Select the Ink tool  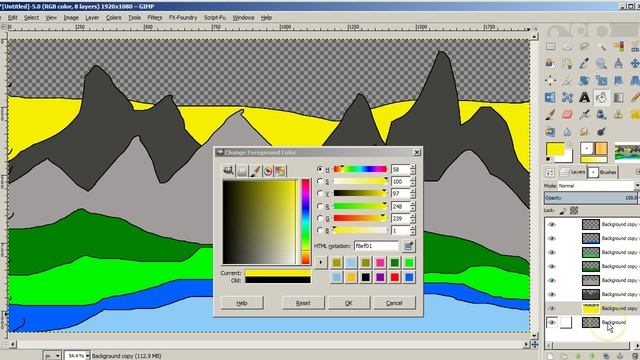coord(601,115)
